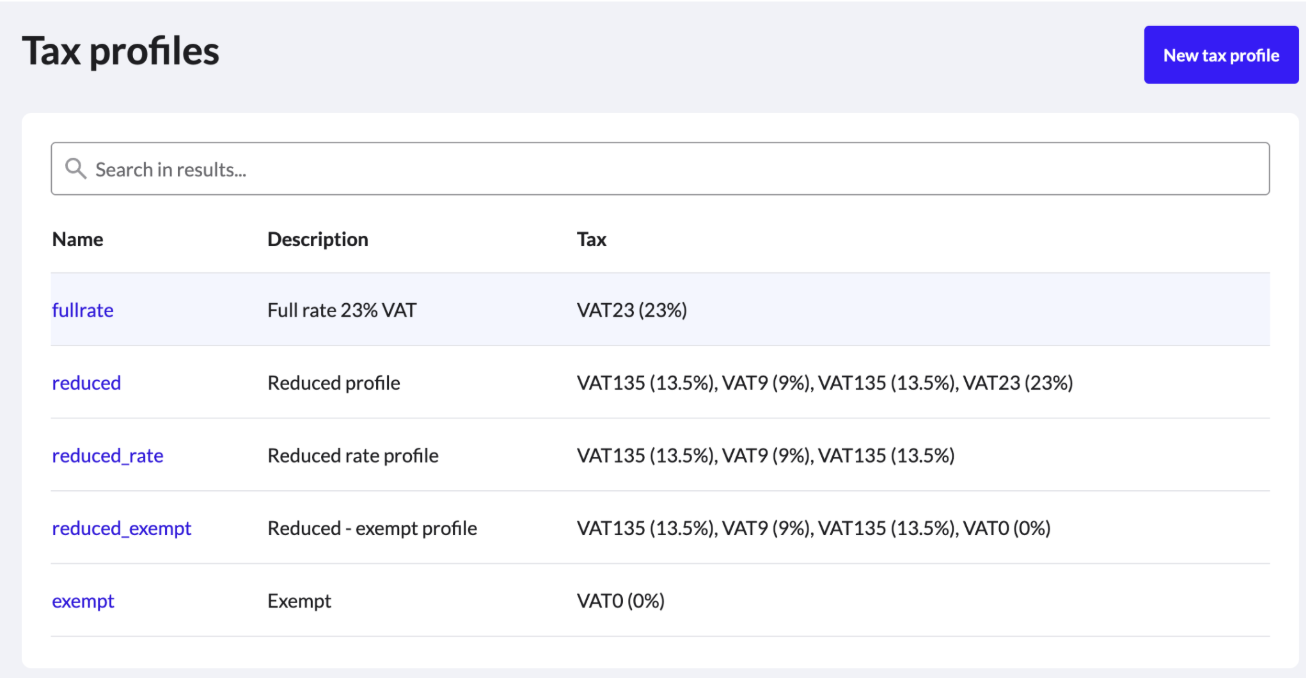Image resolution: width=1306 pixels, height=678 pixels.
Task: Click the VAT0 (0%) value in exempt row
Action: [621, 601]
